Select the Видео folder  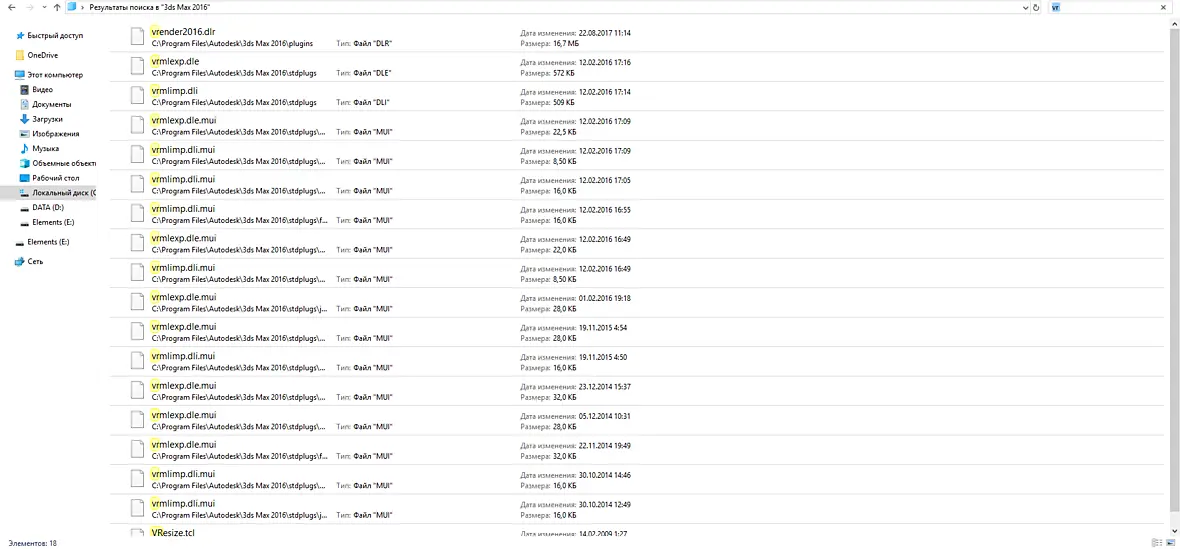[x=42, y=89]
